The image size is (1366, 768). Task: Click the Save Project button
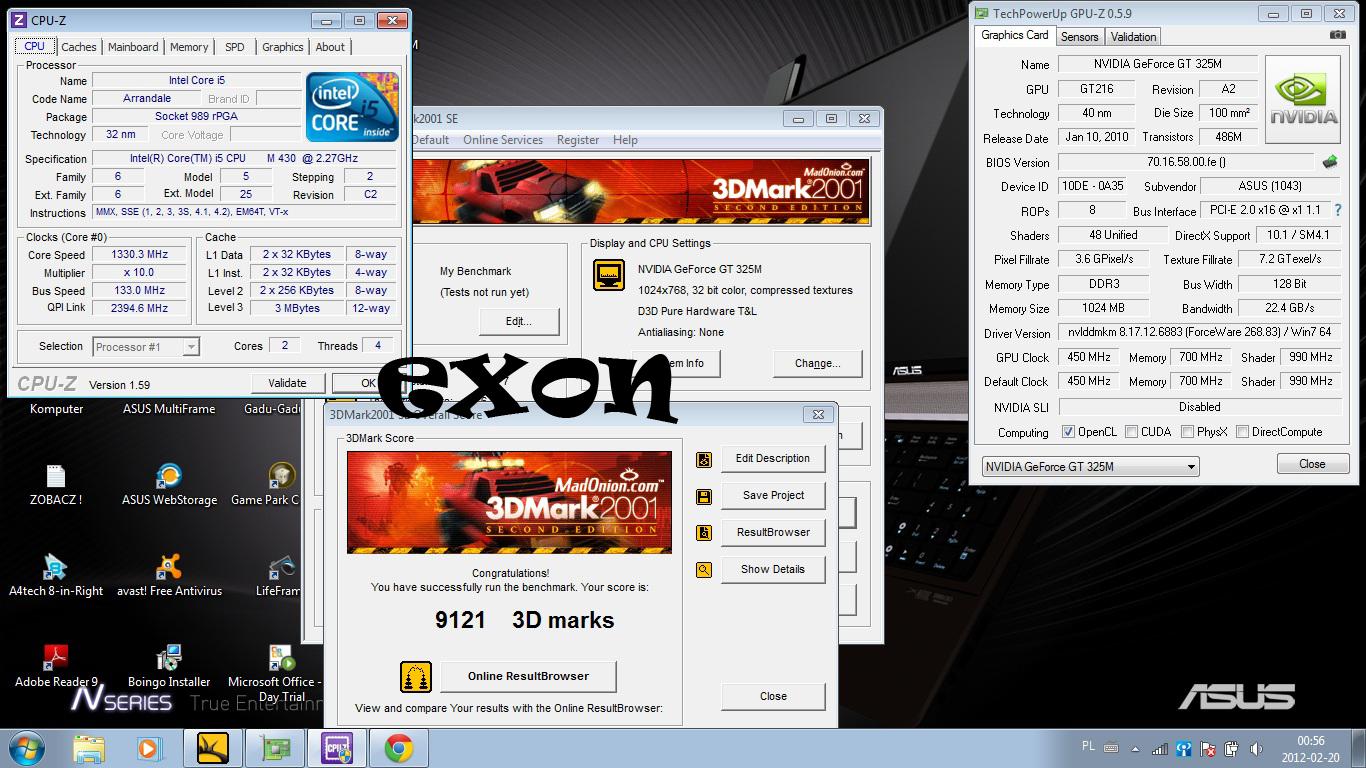(773, 496)
